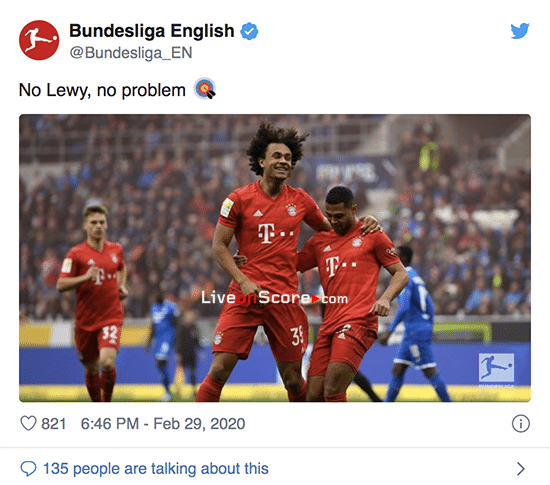Image resolution: width=550 pixels, height=485 pixels.
Task: View 135 people are talking about this
Action: click(156, 469)
